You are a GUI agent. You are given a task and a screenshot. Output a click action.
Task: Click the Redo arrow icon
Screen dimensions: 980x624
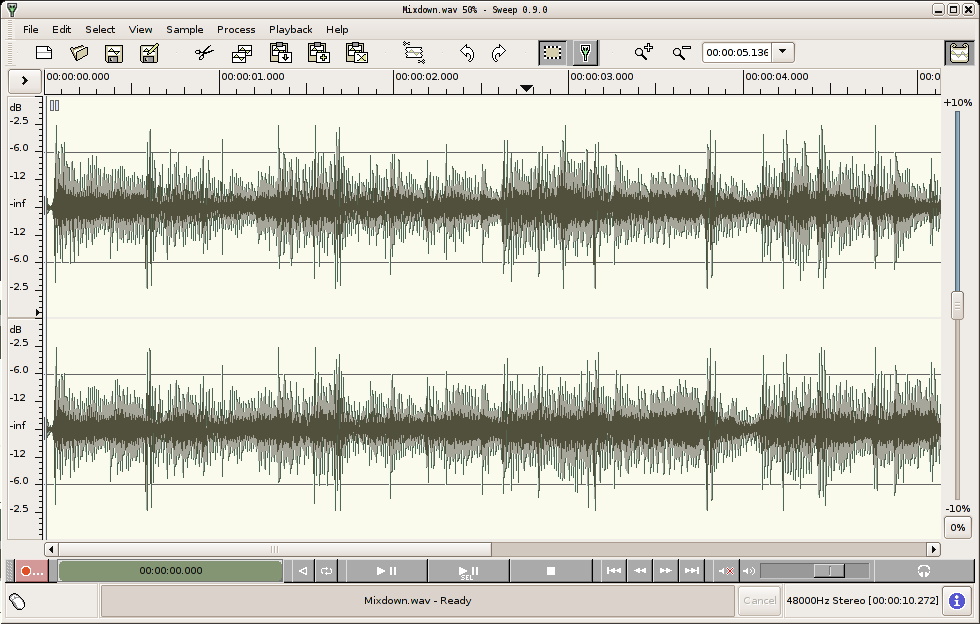(x=498, y=53)
